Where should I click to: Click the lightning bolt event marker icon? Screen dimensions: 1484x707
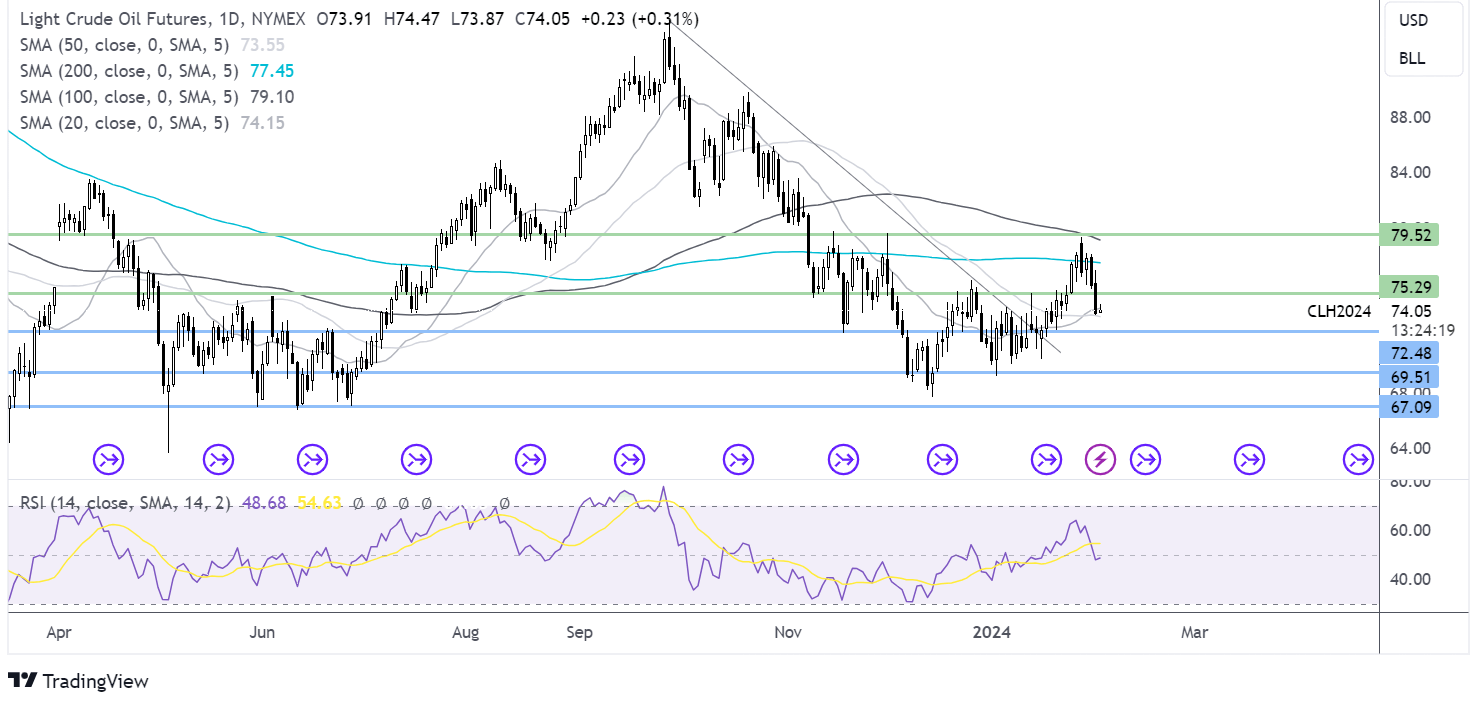click(1101, 460)
